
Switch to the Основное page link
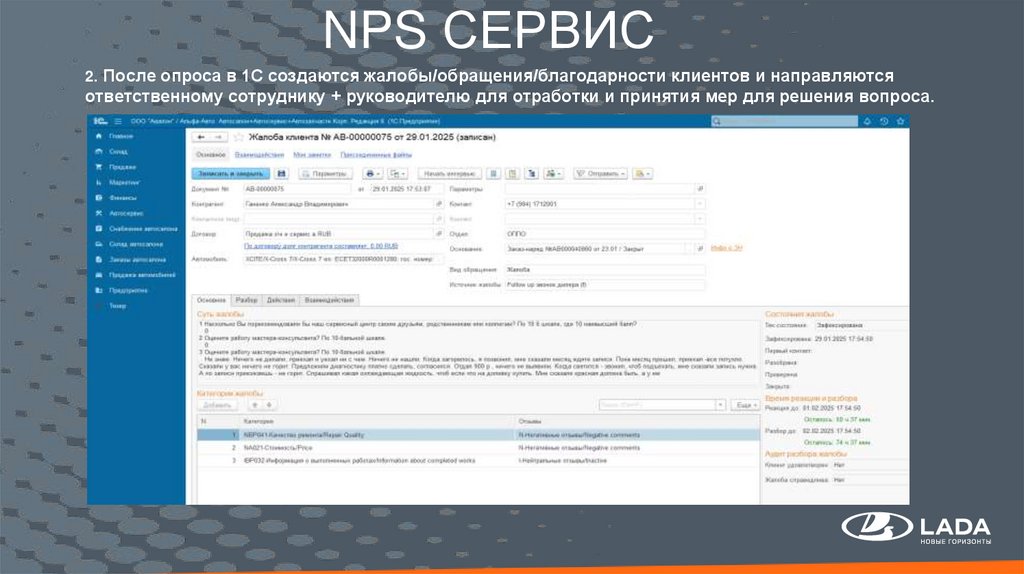coord(210,155)
